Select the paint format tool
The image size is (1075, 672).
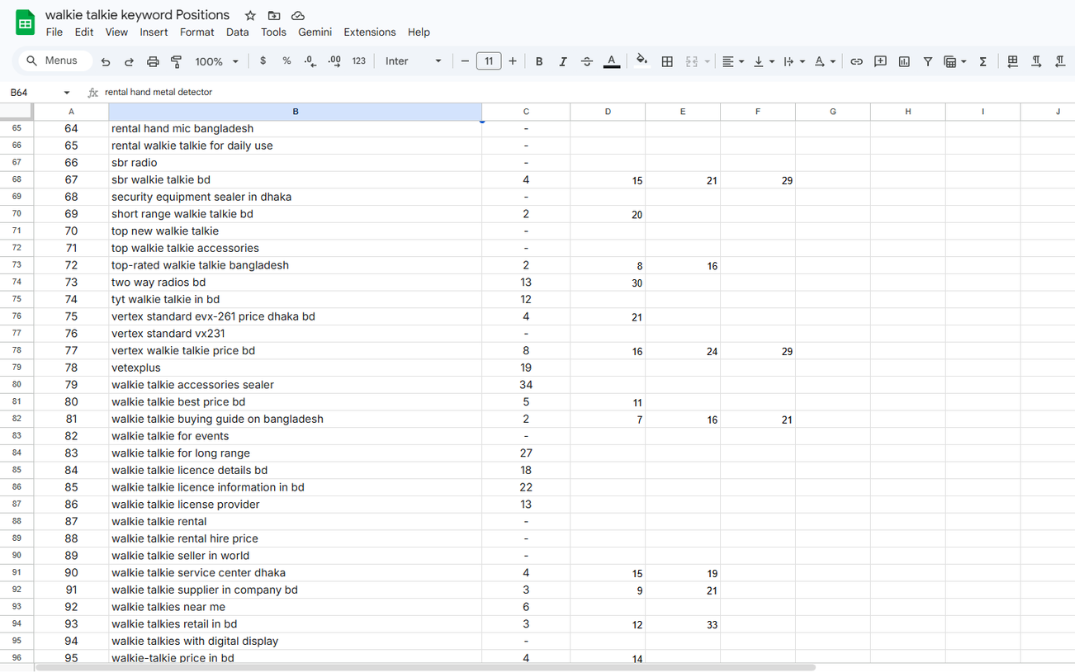pos(176,62)
